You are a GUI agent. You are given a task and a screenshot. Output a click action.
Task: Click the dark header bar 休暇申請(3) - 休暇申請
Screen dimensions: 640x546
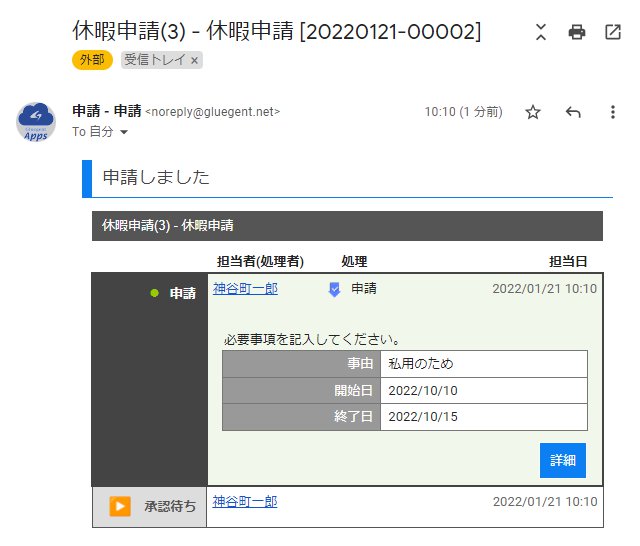click(x=347, y=226)
